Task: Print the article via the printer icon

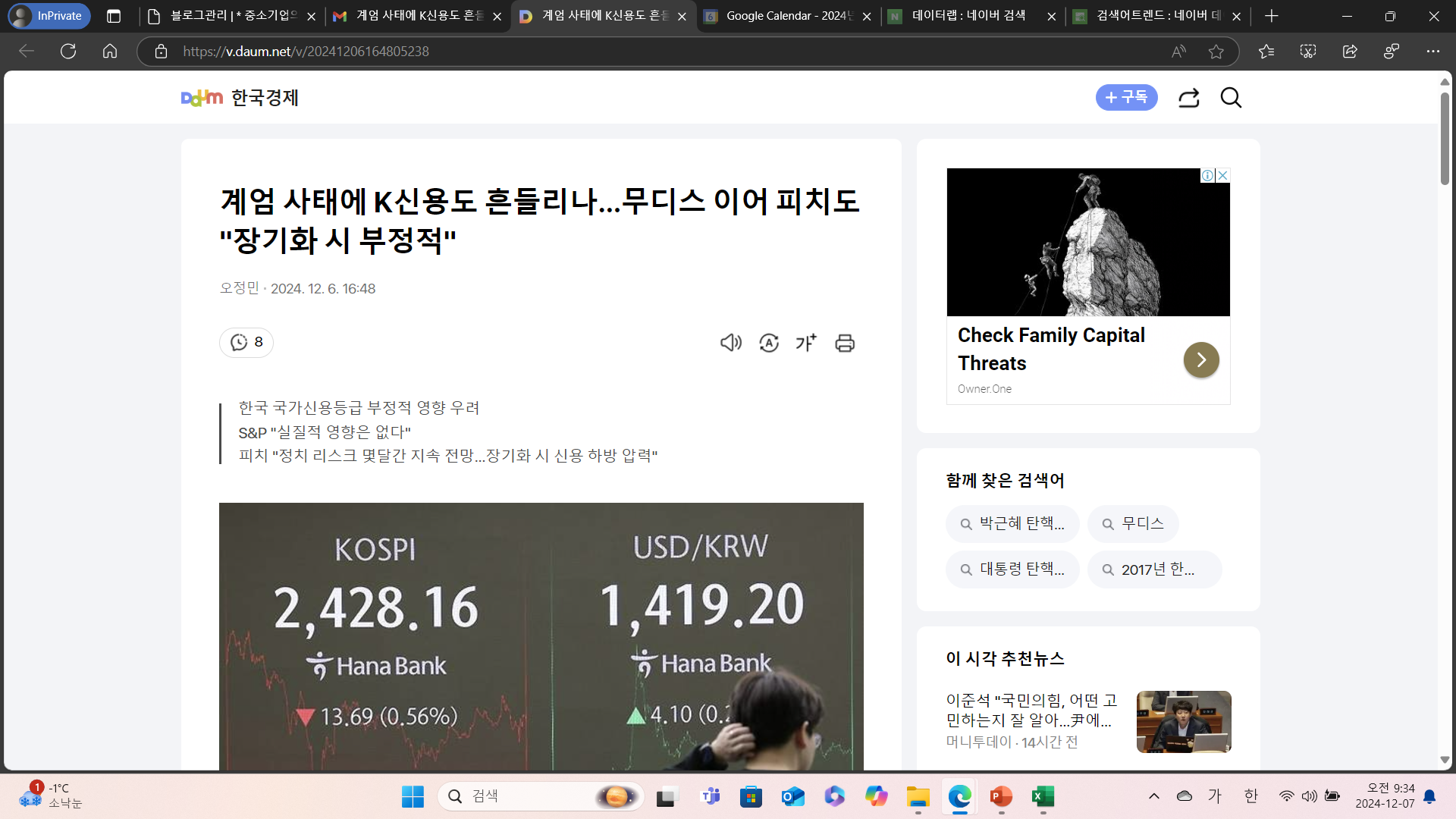Action: point(845,343)
